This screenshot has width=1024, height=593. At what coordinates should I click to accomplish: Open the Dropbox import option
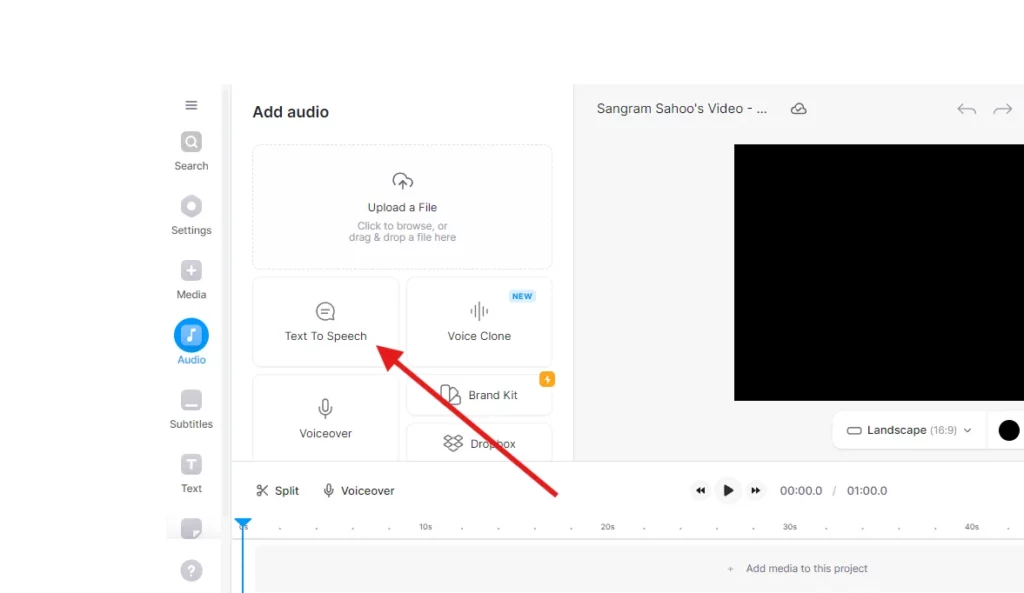(479, 443)
